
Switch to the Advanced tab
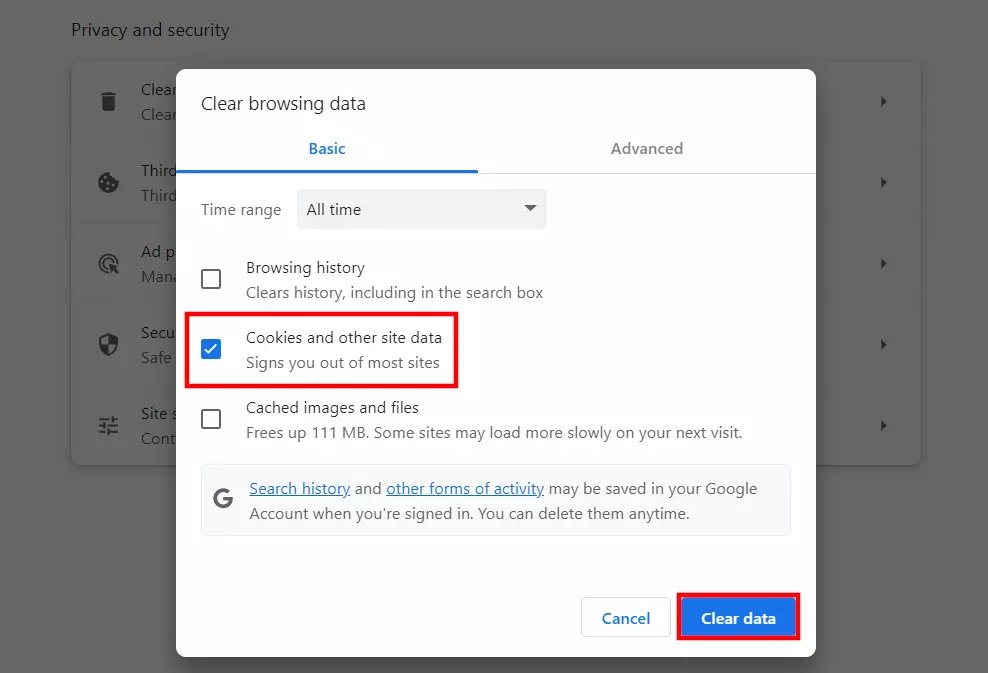[x=646, y=148]
